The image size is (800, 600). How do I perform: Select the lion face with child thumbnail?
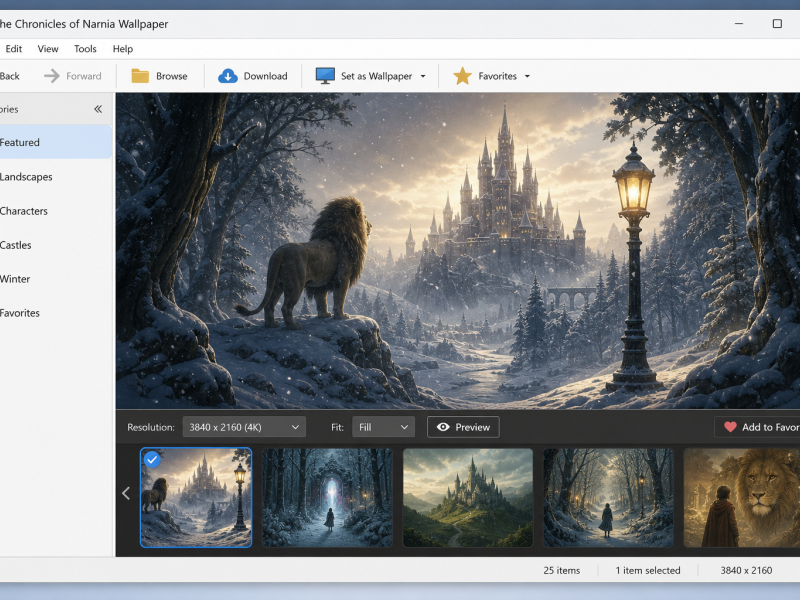(742, 497)
